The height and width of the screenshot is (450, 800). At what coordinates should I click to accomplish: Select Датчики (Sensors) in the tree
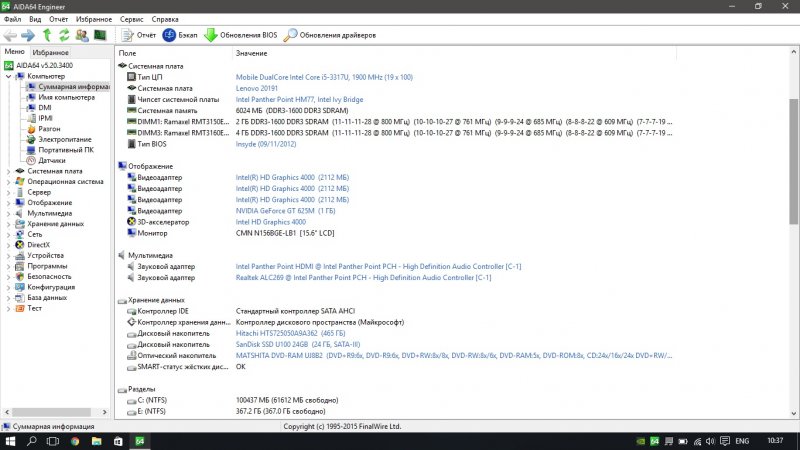tap(51, 160)
